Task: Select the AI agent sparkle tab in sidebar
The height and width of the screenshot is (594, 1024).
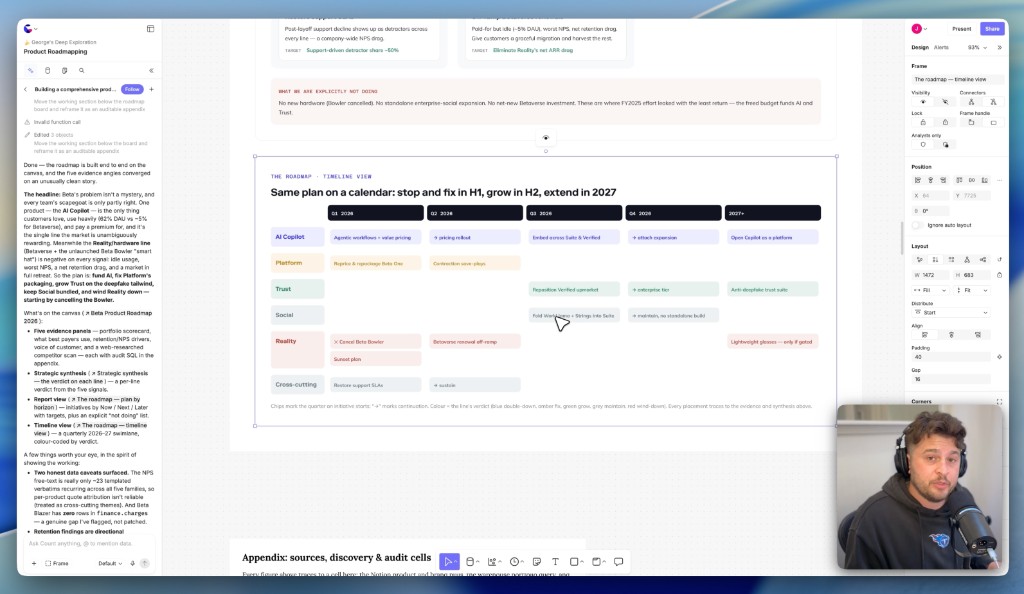Action: (x=31, y=70)
